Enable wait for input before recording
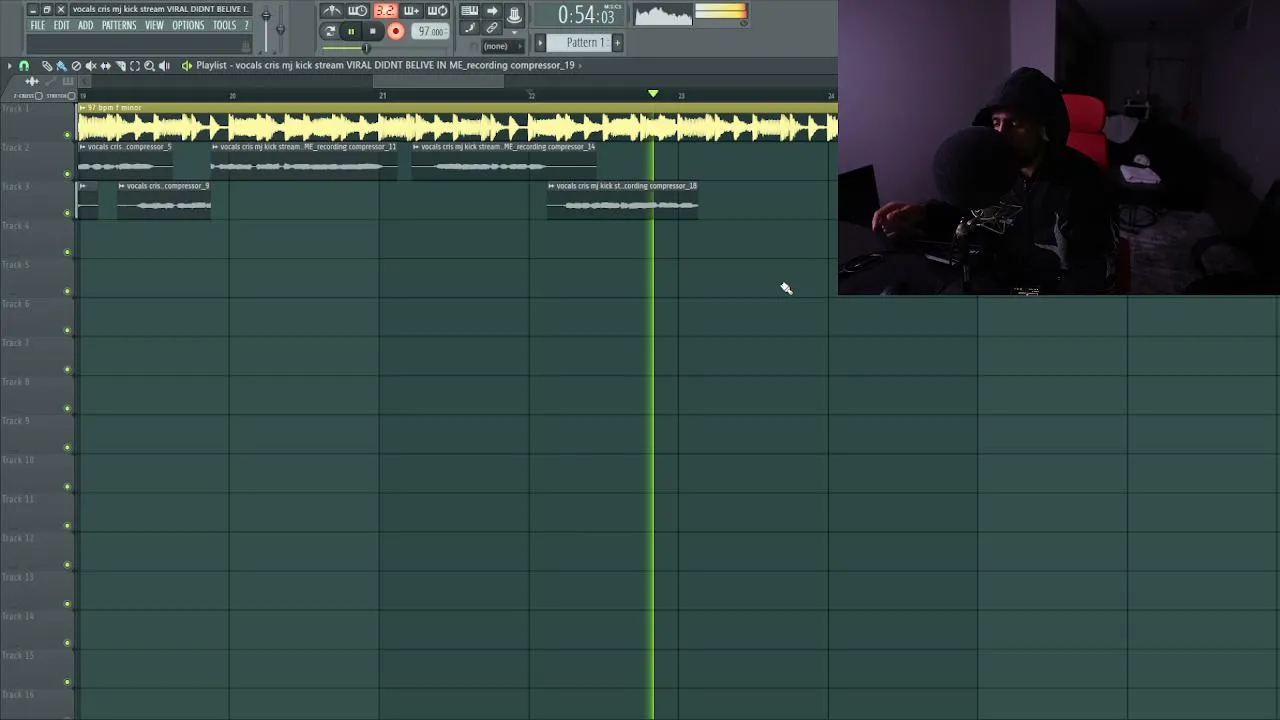 [x=357, y=11]
